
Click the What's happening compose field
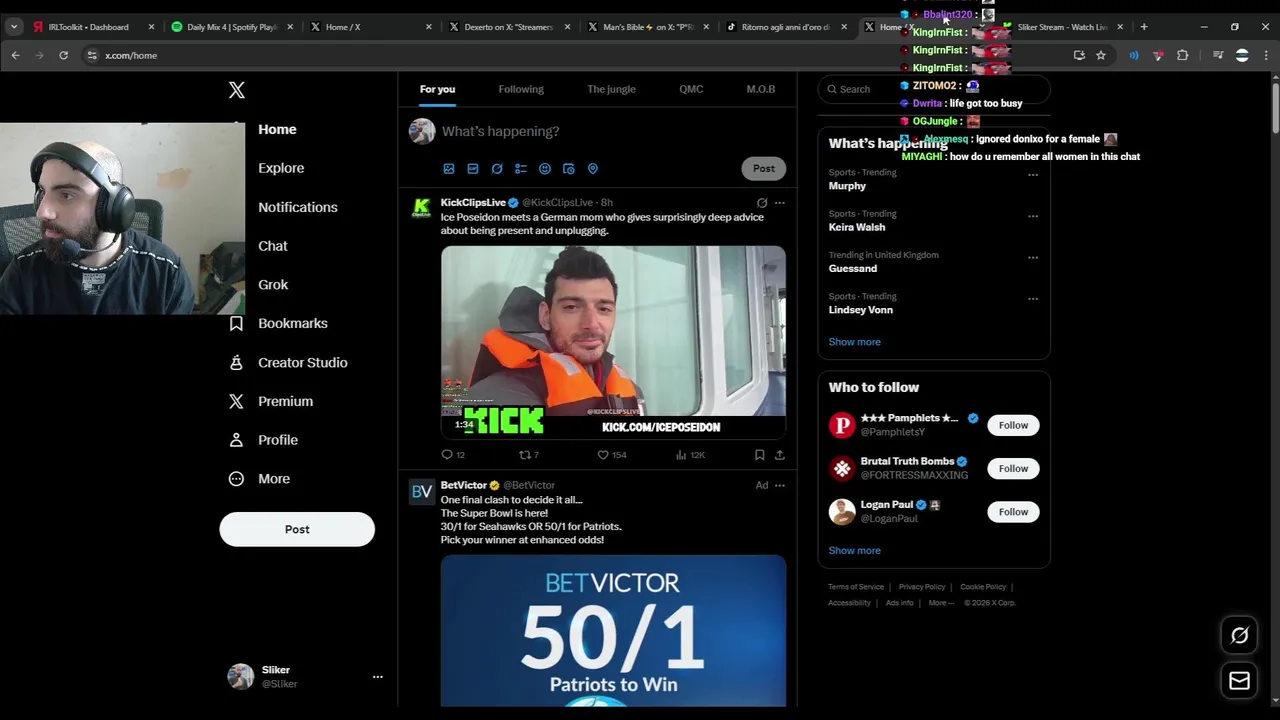point(612,132)
